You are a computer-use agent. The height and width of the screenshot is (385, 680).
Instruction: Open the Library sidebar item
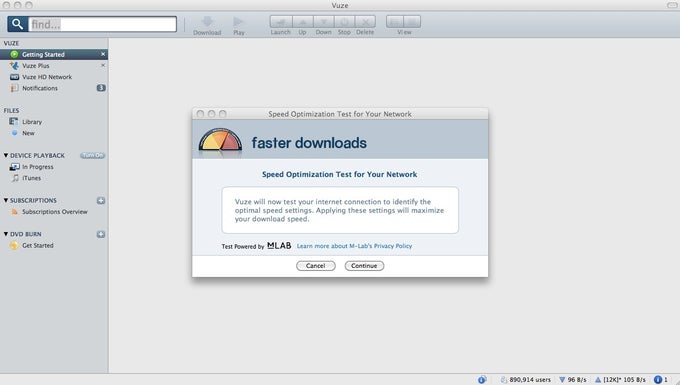[x=32, y=122]
